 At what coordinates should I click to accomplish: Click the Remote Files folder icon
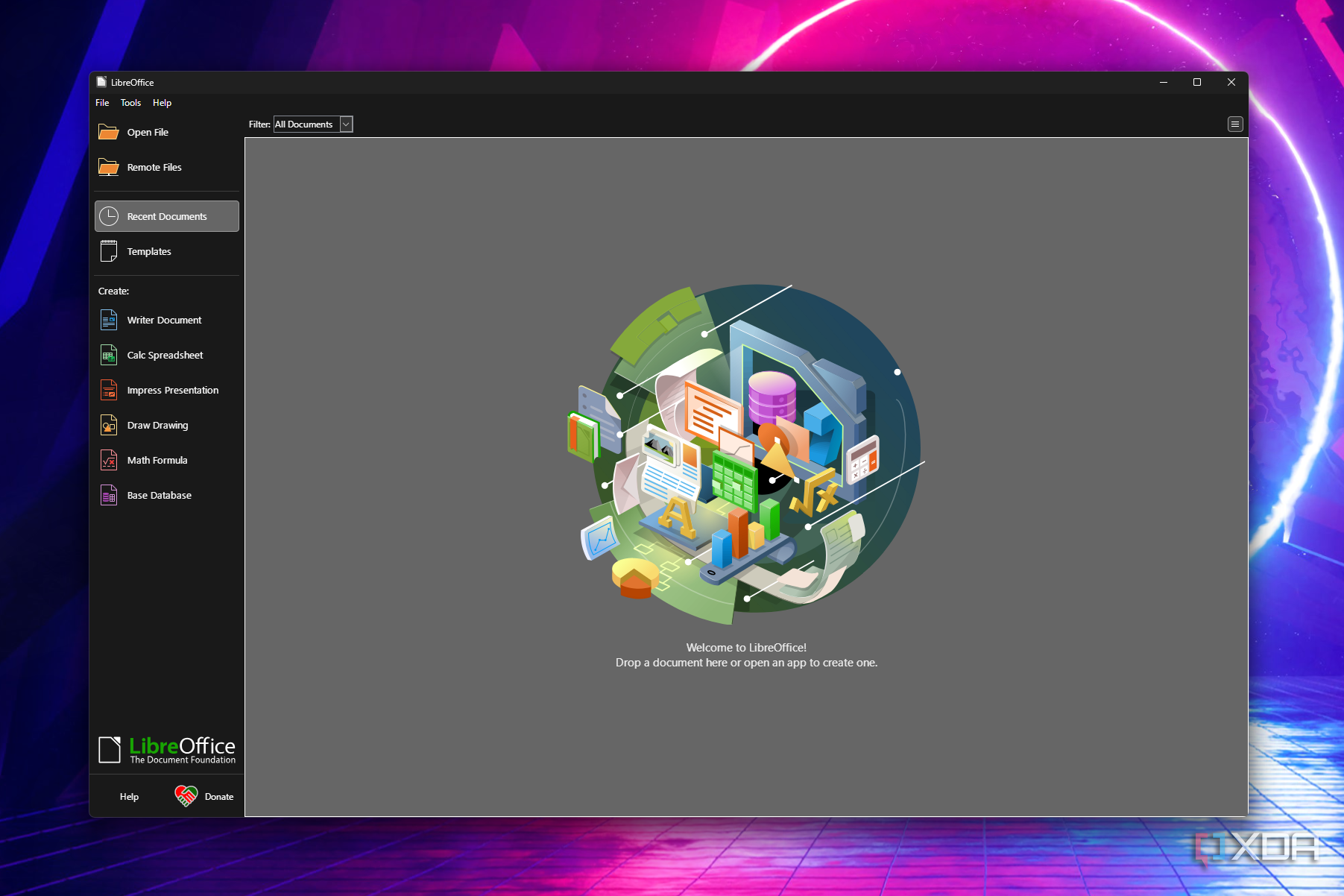click(x=109, y=167)
